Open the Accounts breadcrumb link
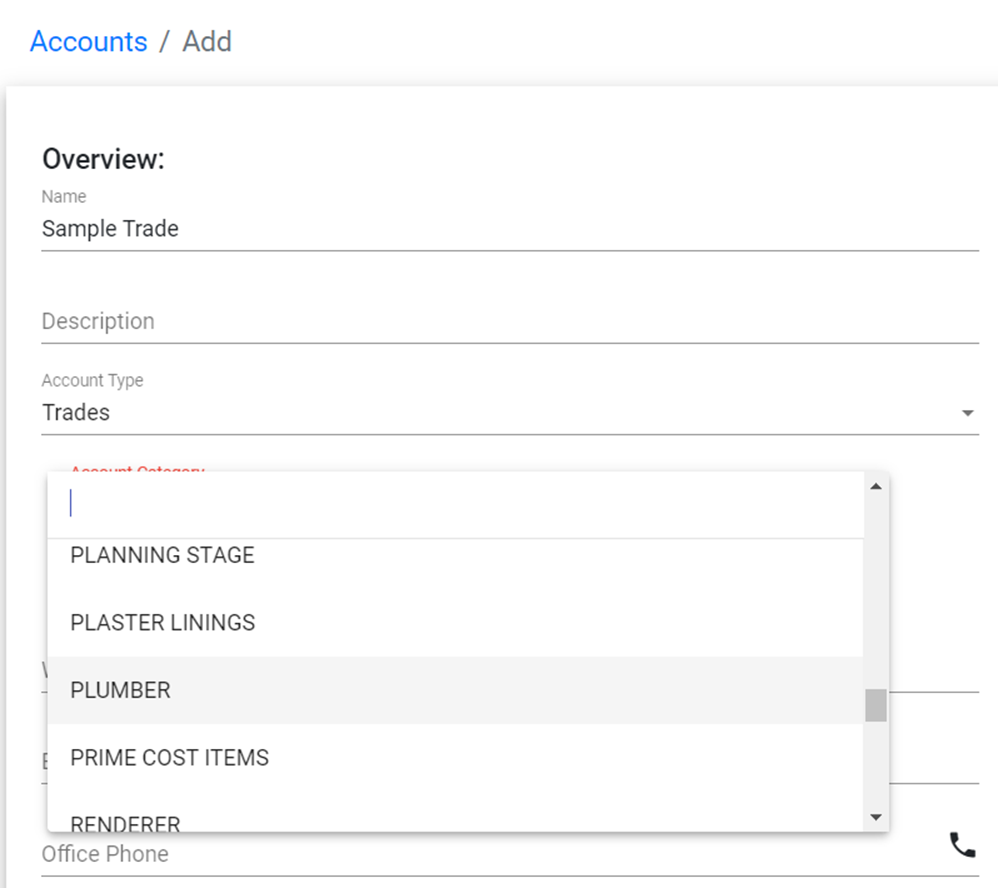 click(89, 42)
